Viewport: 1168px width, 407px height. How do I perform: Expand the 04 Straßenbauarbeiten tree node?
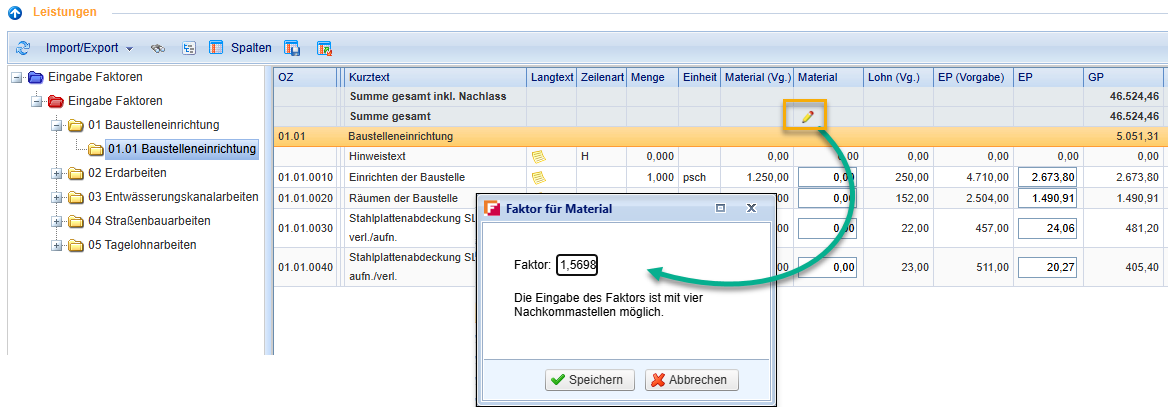click(x=57, y=221)
